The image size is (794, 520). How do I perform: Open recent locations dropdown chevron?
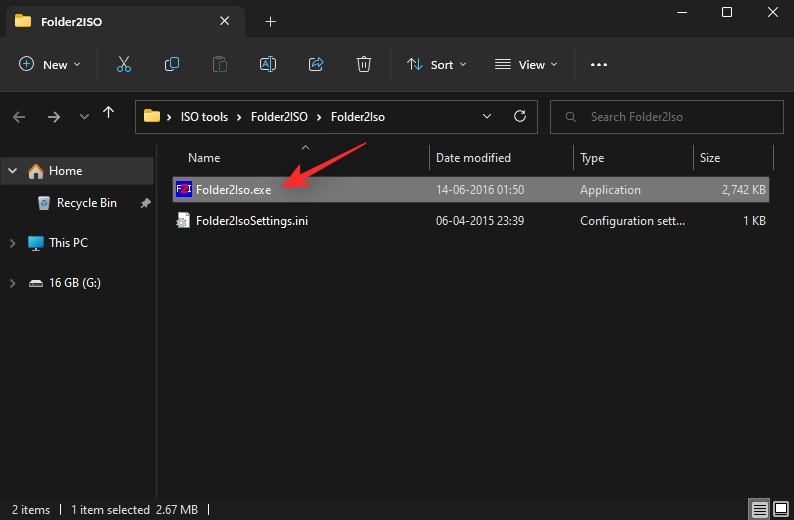(x=84, y=117)
